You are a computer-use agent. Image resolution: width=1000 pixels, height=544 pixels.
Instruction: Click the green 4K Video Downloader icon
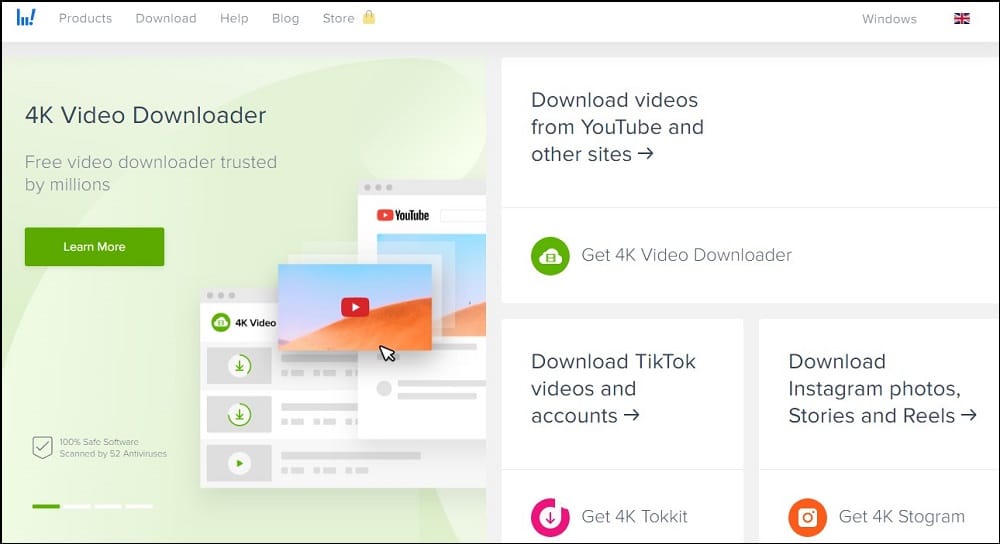[550, 256]
